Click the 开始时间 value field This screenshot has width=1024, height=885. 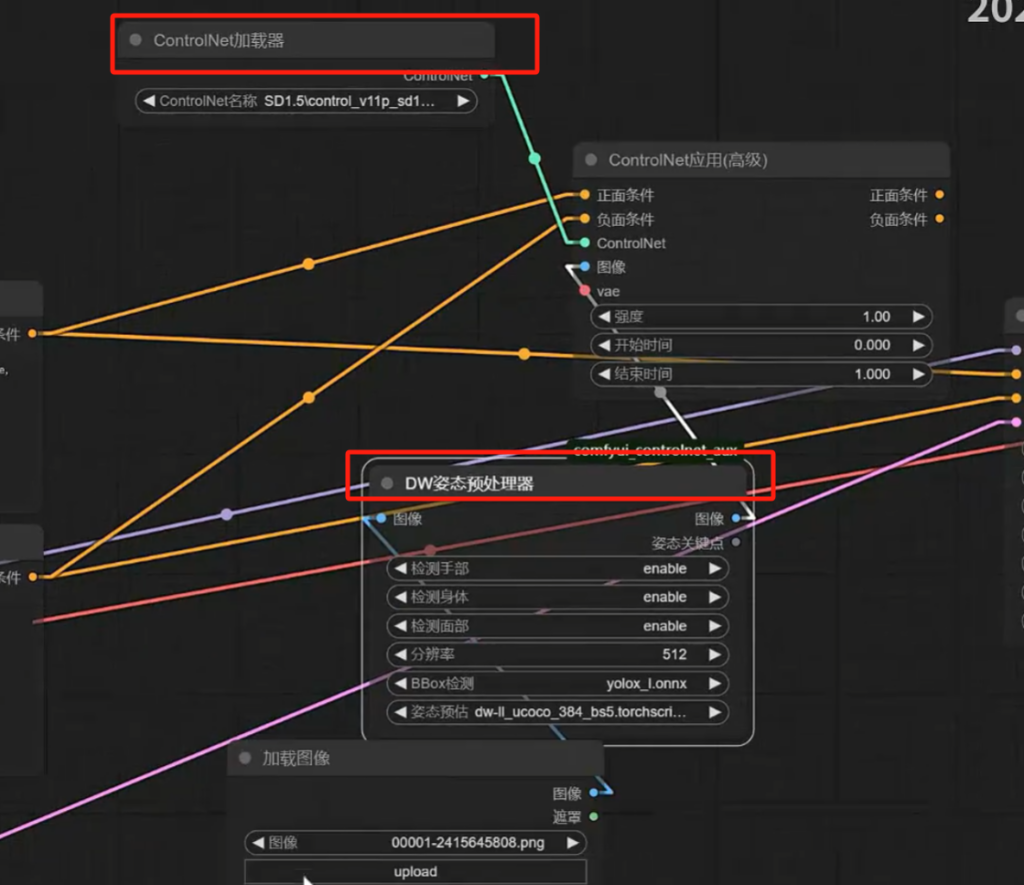[x=760, y=345]
